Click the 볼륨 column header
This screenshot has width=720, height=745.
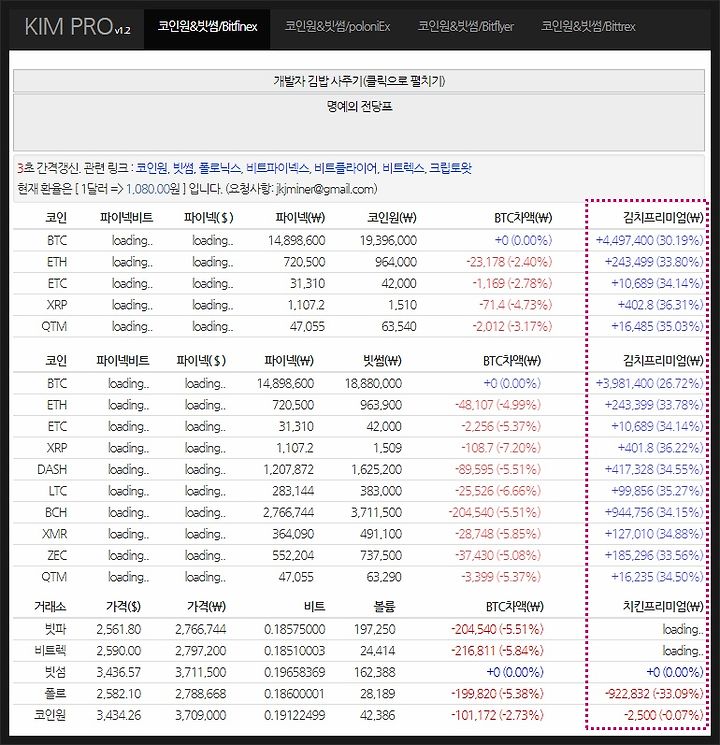tap(384, 606)
